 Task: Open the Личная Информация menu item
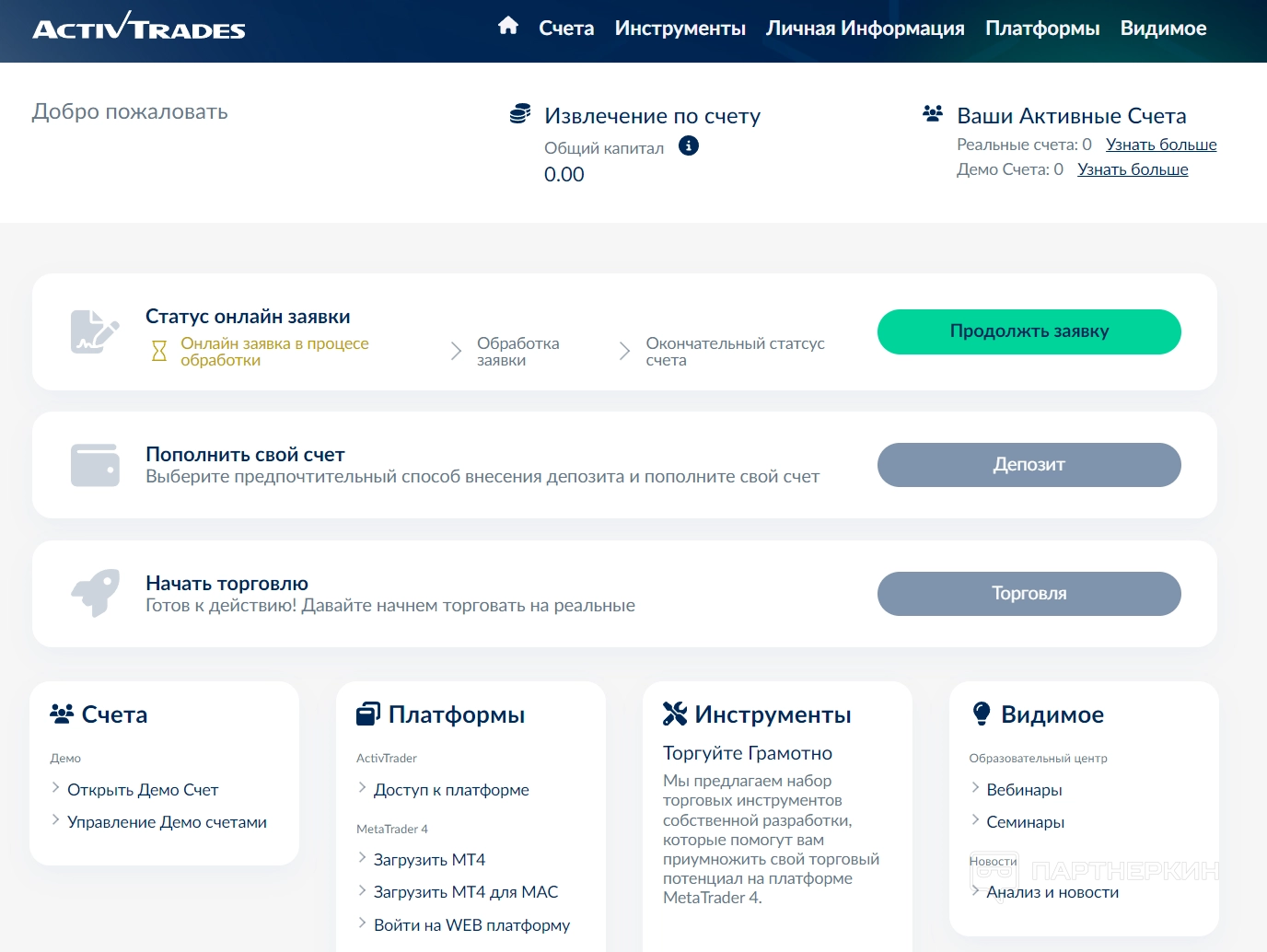click(x=865, y=29)
